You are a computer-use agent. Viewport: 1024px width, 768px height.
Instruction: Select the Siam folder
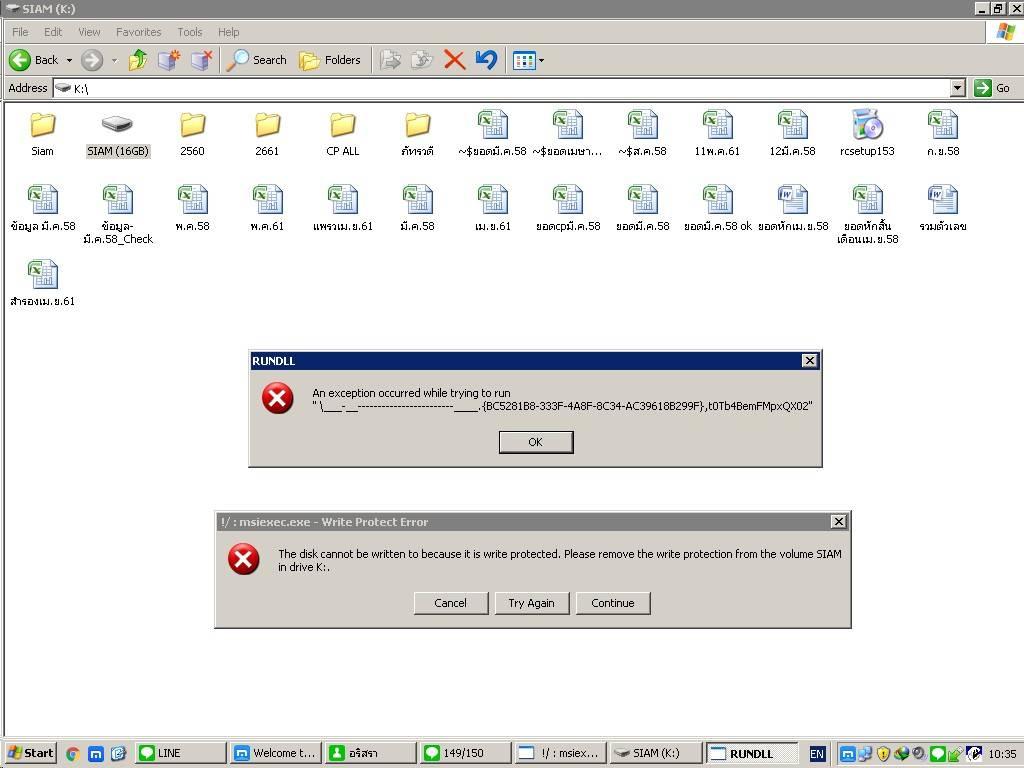42,134
